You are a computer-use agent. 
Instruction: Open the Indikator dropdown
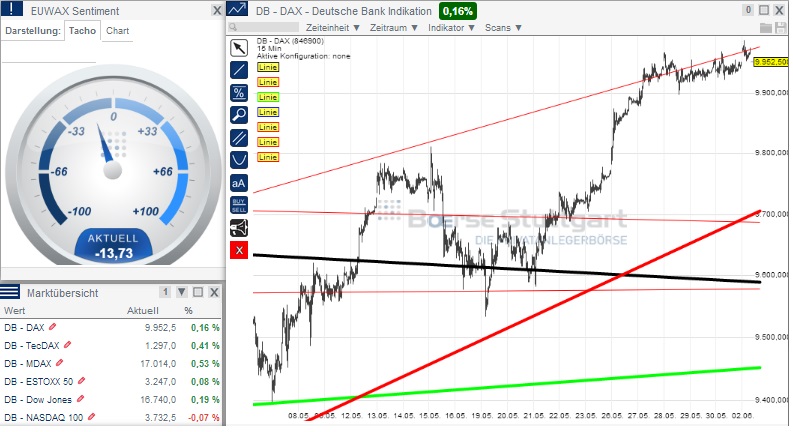pos(451,28)
